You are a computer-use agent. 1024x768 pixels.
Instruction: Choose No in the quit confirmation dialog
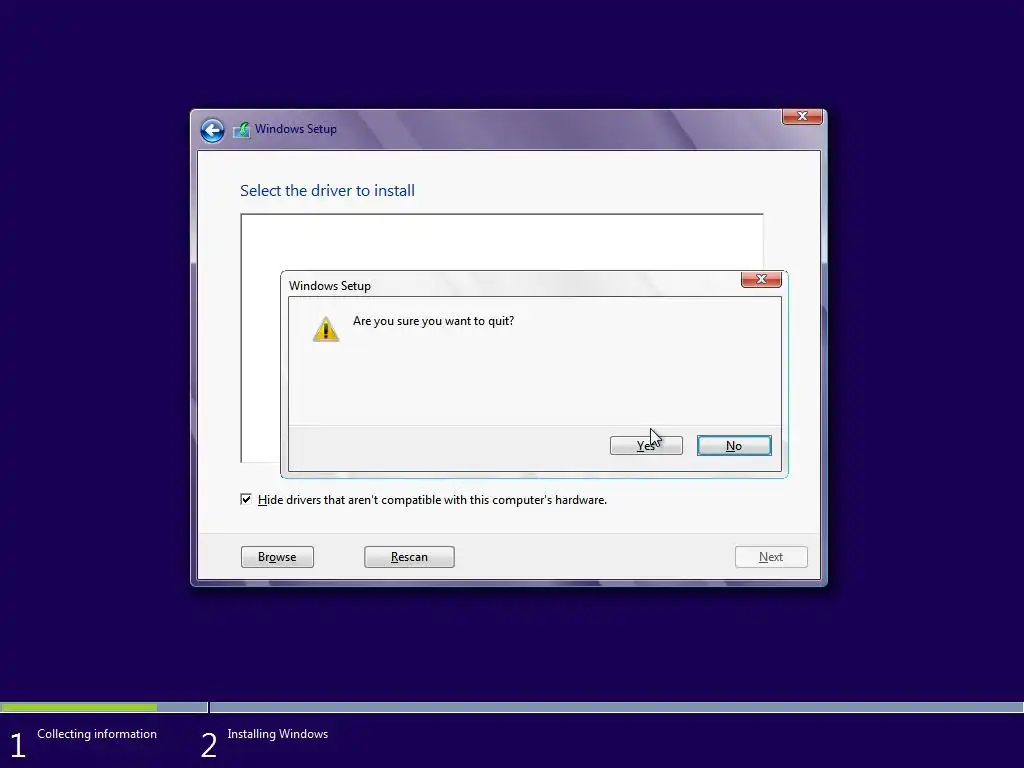click(x=734, y=445)
